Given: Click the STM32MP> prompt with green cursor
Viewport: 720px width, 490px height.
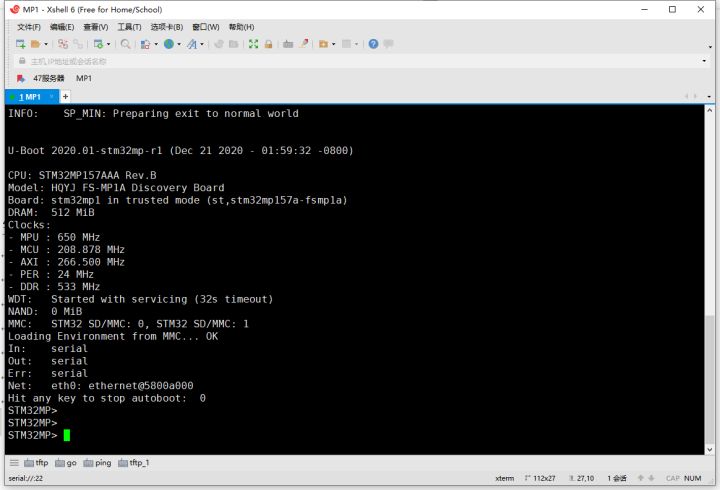Looking at the screenshot, I should pyautogui.click(x=39, y=435).
